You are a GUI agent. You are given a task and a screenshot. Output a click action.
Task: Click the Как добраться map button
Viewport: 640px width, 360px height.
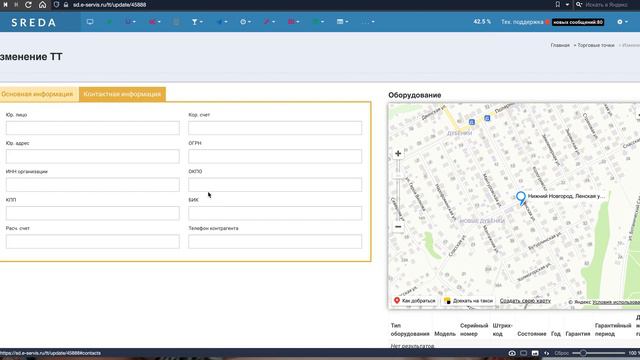415,301
